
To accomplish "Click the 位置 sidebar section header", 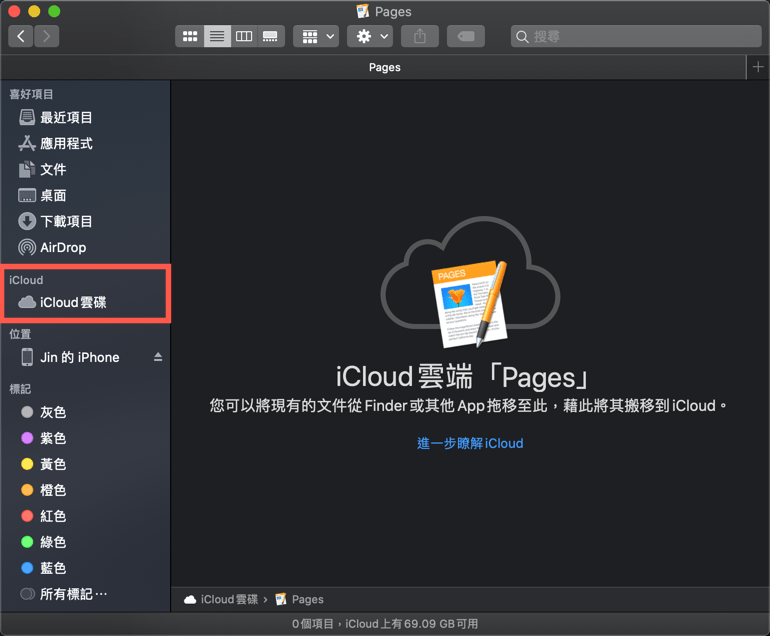I will [x=20, y=334].
